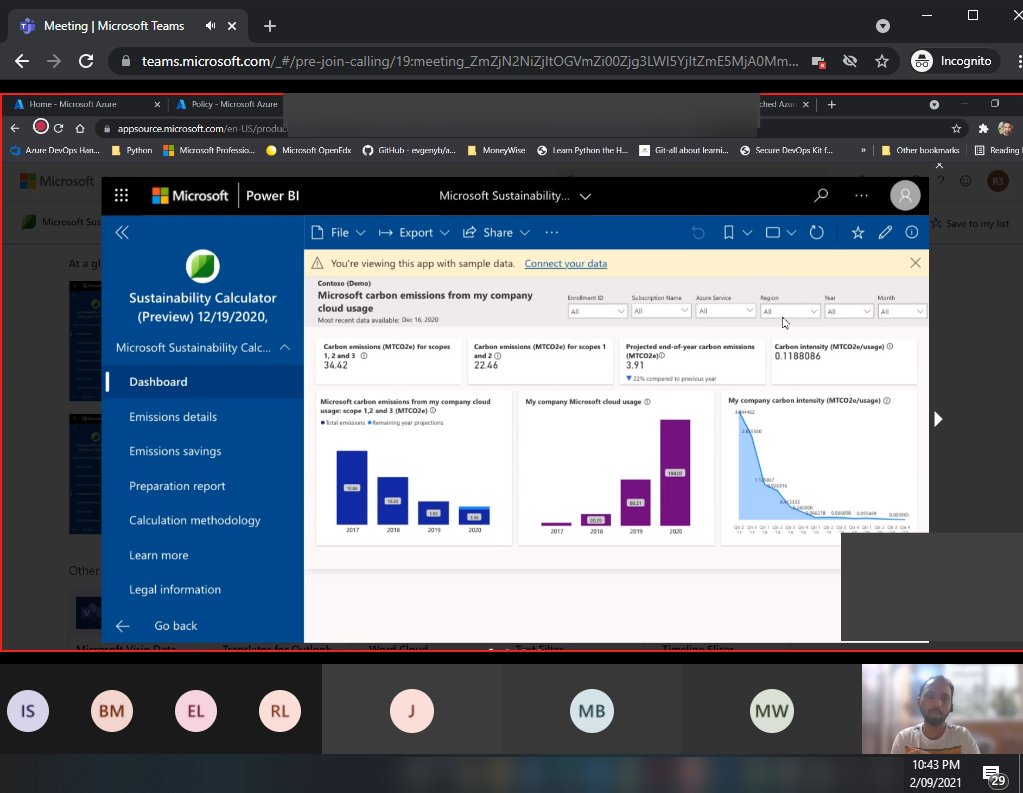The width and height of the screenshot is (1023, 793).
Task: Dismiss the sample data warning banner
Action: click(x=915, y=263)
